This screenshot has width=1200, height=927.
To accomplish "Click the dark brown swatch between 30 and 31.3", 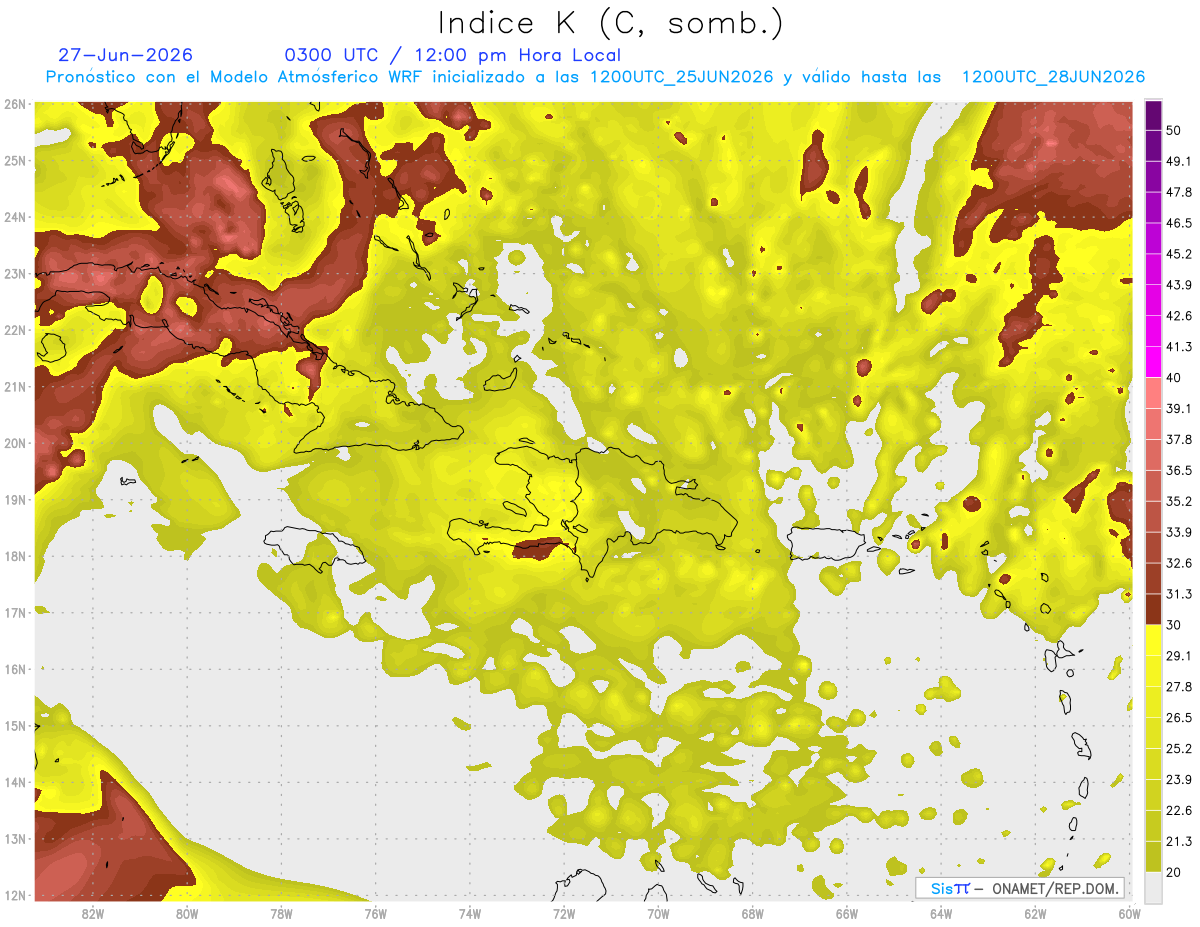I will point(1153,610).
